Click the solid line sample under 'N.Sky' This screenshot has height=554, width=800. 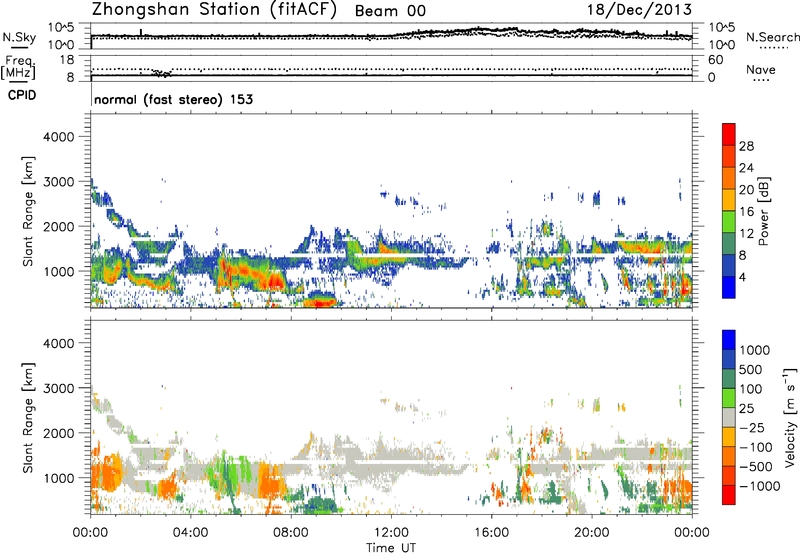[19, 48]
